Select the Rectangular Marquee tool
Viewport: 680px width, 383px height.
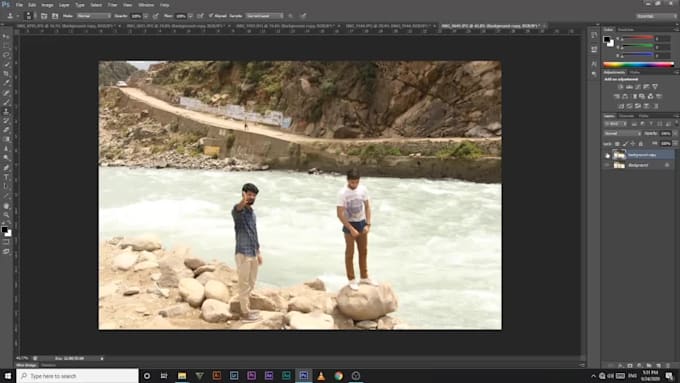click(6, 46)
